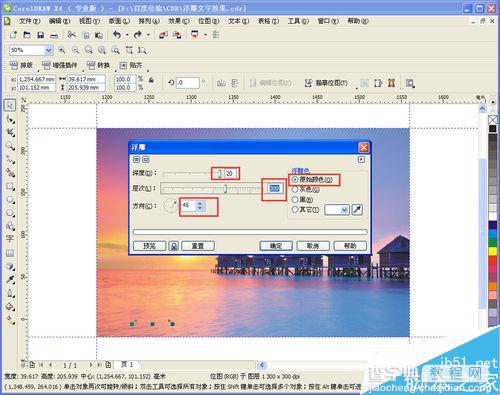The image size is (500, 395).
Task: Click the Cut scissors icon
Action: click(x=72, y=35)
